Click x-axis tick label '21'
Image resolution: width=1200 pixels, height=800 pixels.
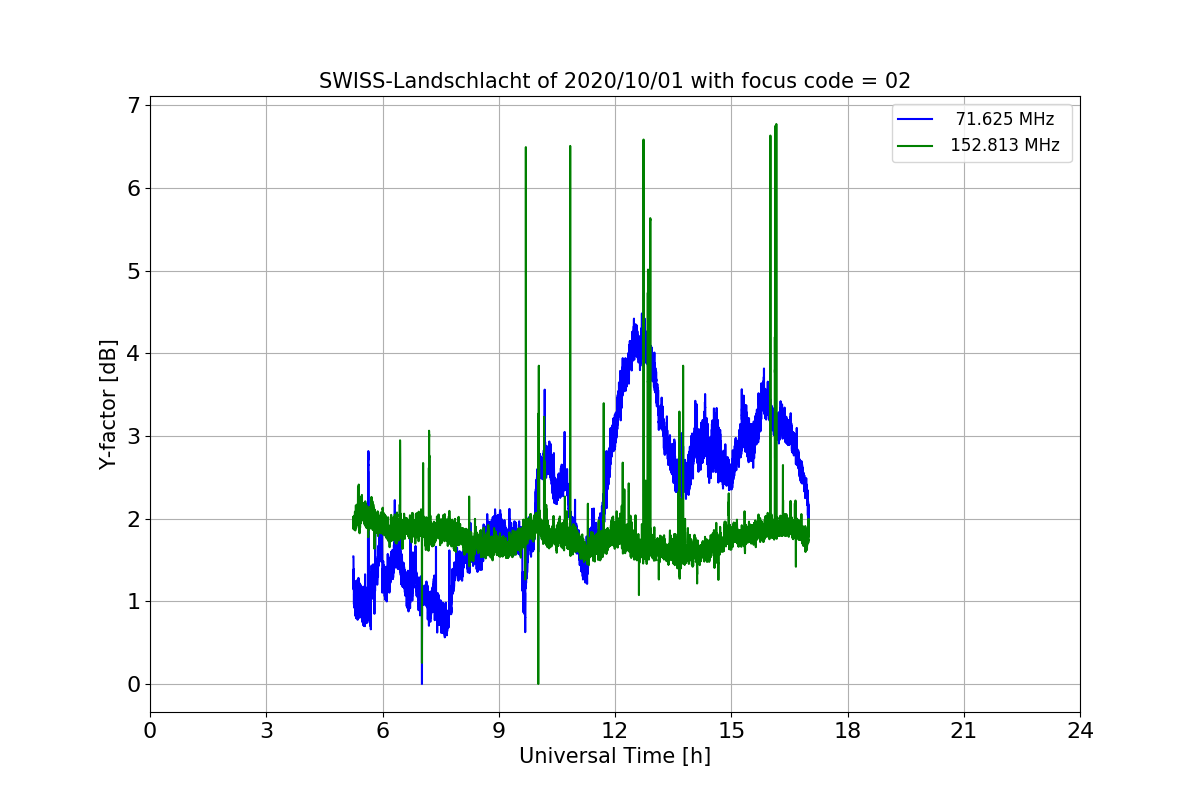964,731
